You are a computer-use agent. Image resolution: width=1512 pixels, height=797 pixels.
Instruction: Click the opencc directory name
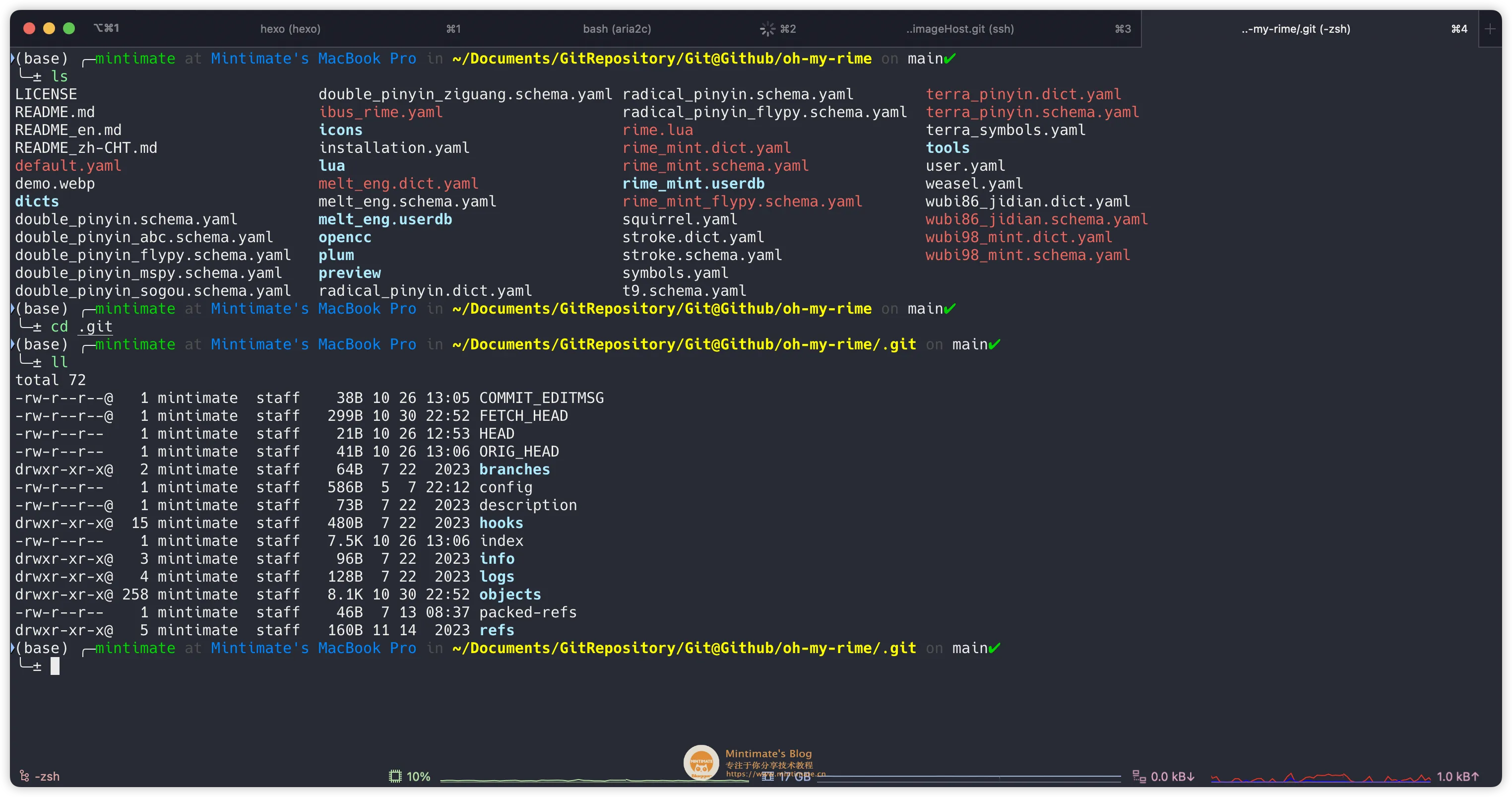[345, 237]
